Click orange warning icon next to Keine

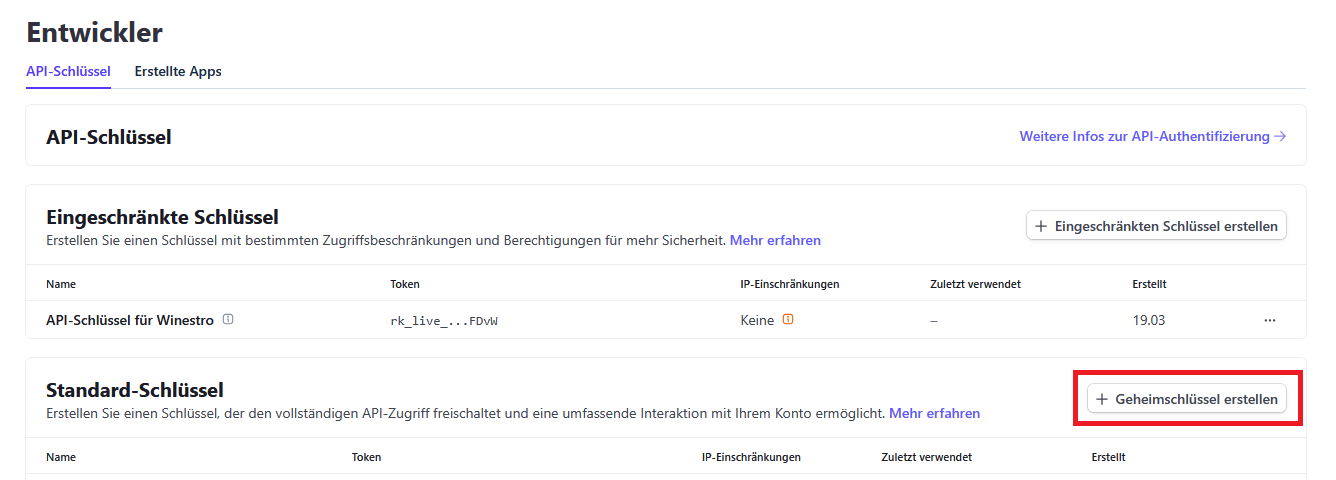point(788,320)
